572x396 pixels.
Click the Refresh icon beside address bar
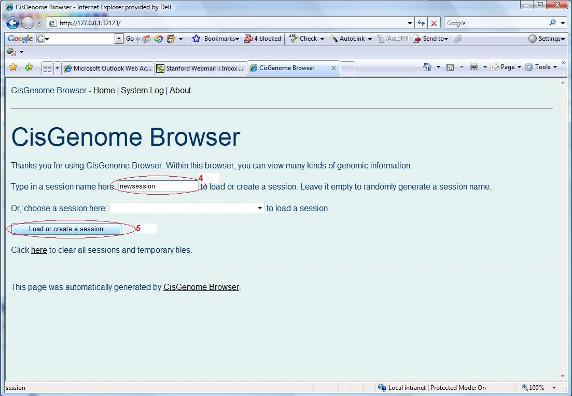(421, 23)
